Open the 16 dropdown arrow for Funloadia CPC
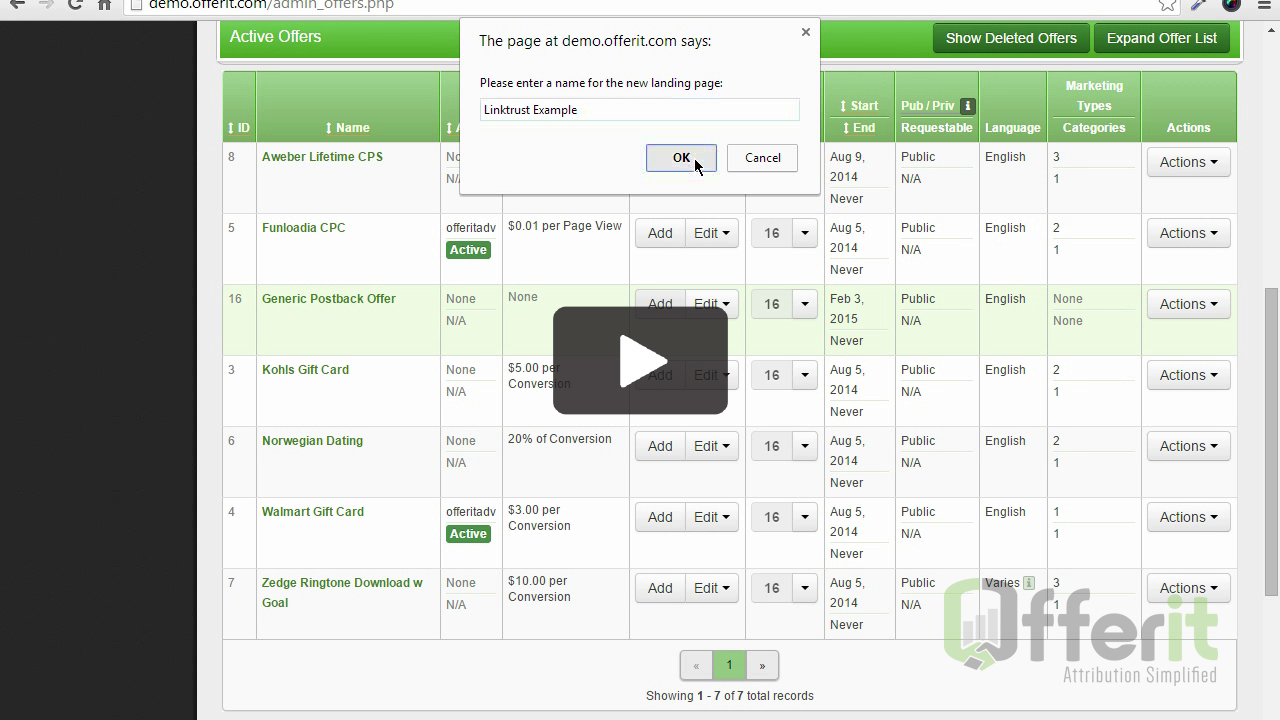Viewport: 1280px width, 720px height. (805, 233)
